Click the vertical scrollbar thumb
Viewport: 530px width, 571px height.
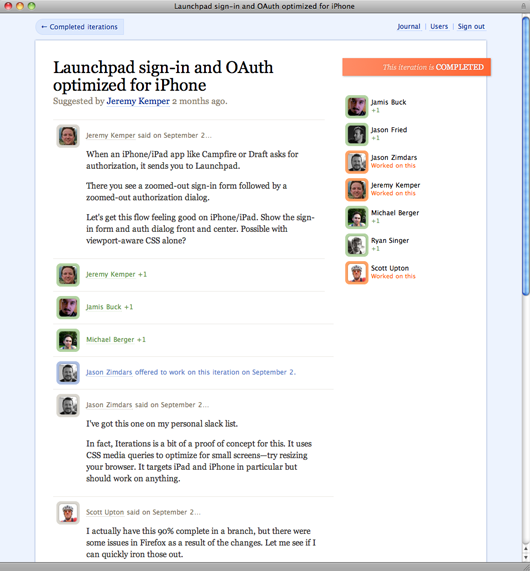pyautogui.click(x=526, y=156)
